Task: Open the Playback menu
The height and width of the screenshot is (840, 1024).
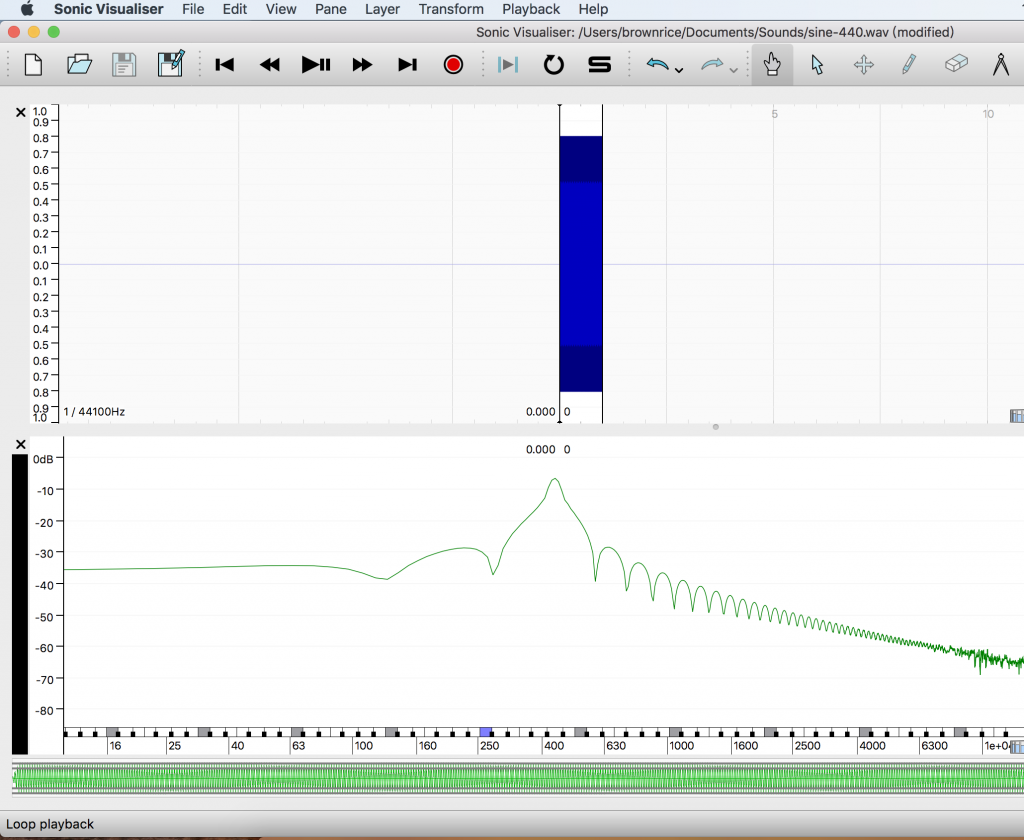Action: 531,9
